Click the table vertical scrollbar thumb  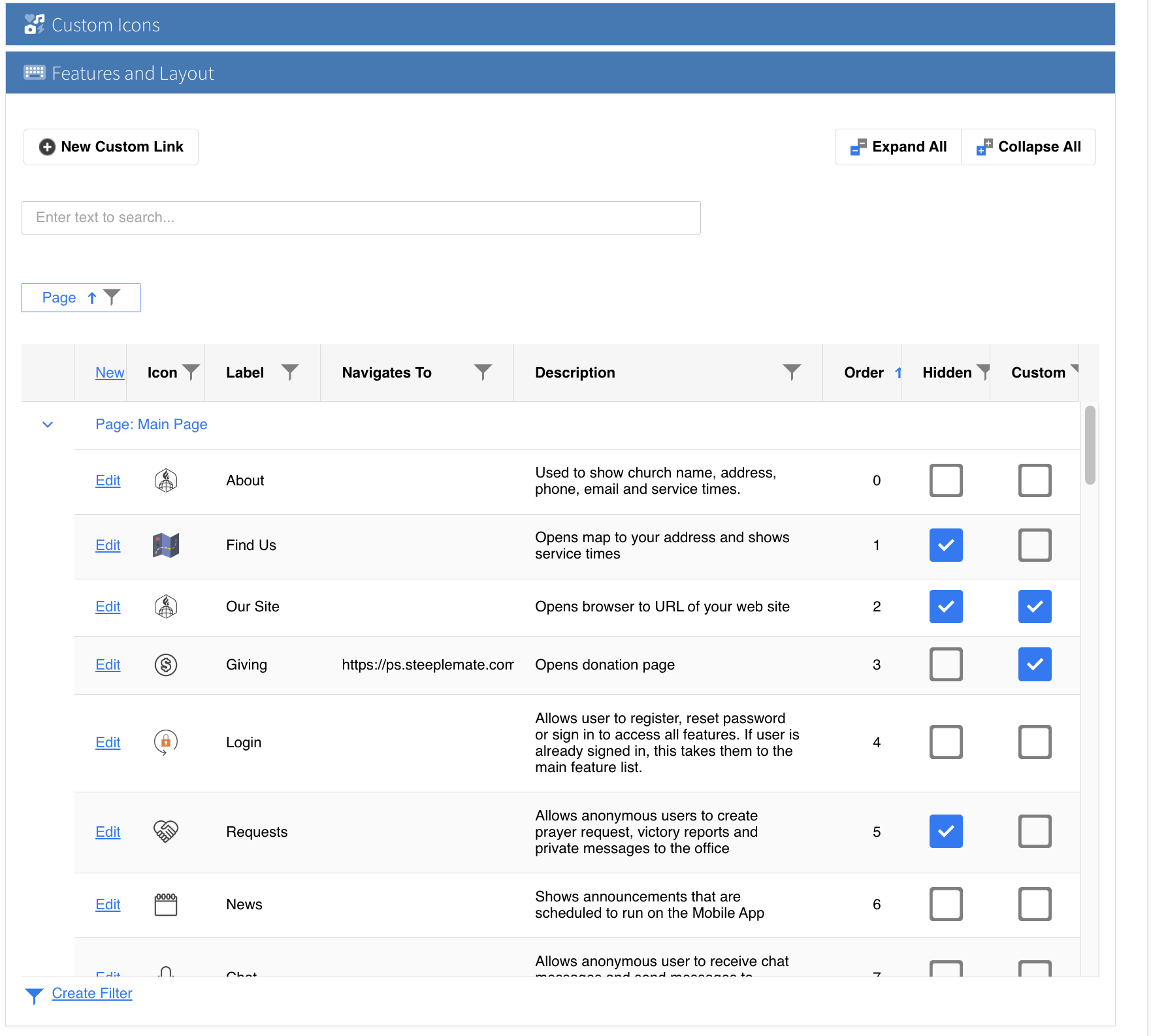[x=1090, y=445]
